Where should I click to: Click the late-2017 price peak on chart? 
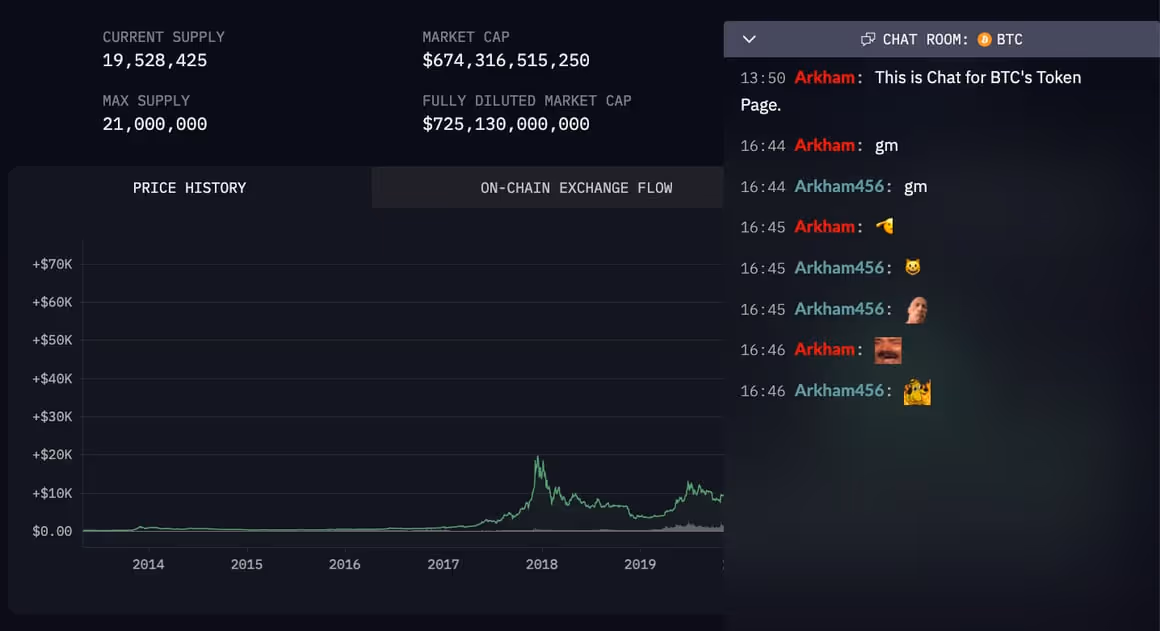[x=538, y=459]
